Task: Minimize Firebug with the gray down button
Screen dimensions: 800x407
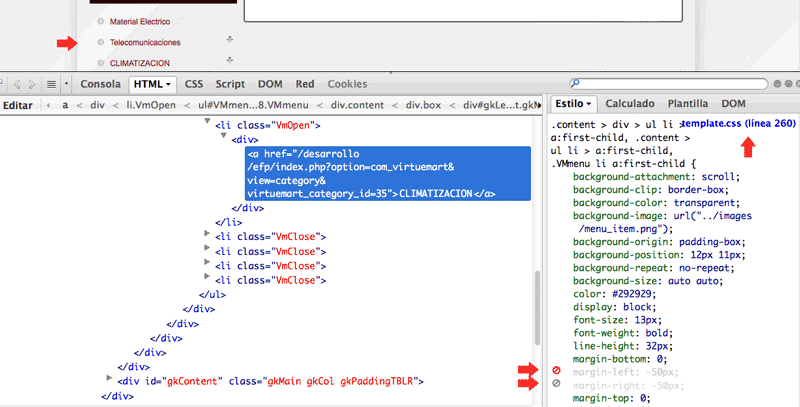Action: pyautogui.click(x=778, y=84)
